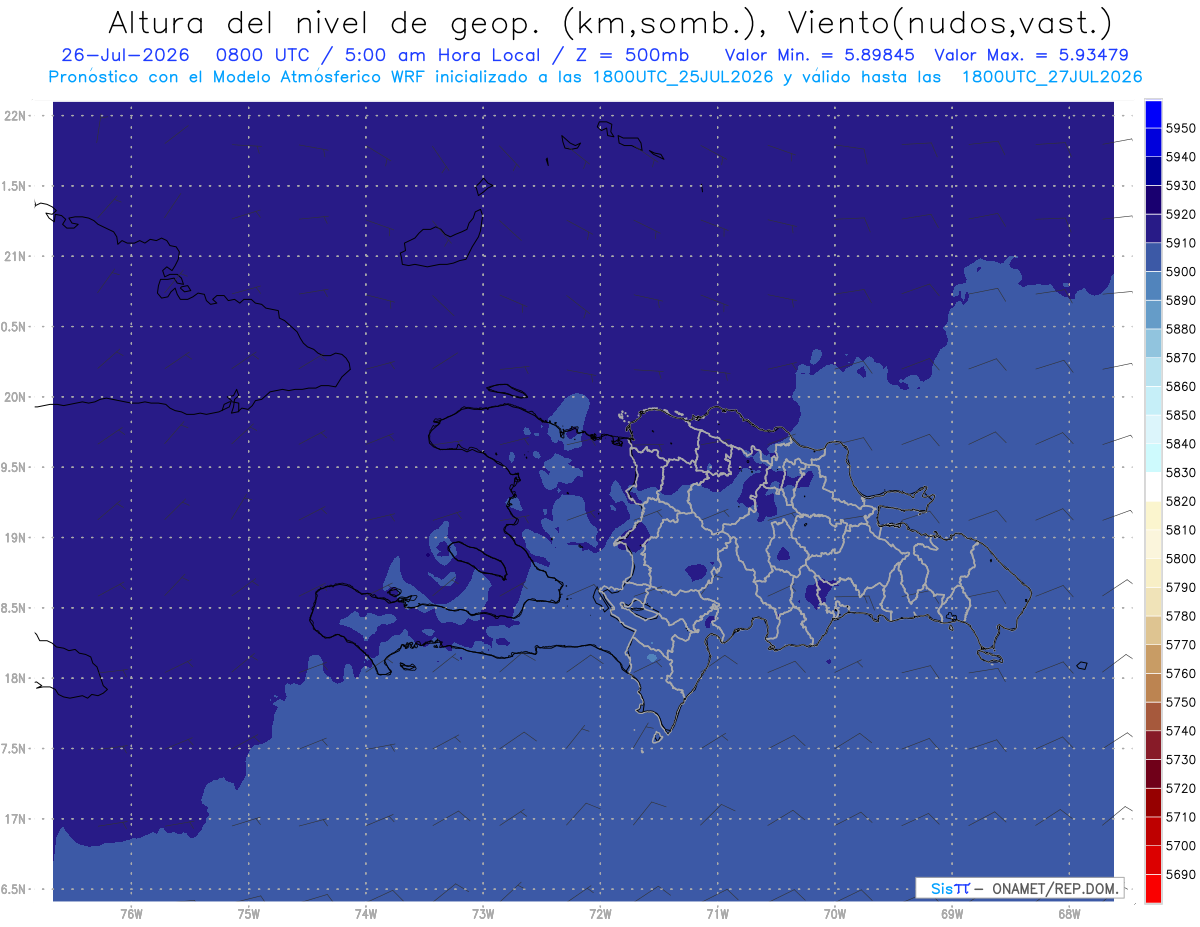
Task: Click the '5950' color scale value
Action: pos(1180,128)
